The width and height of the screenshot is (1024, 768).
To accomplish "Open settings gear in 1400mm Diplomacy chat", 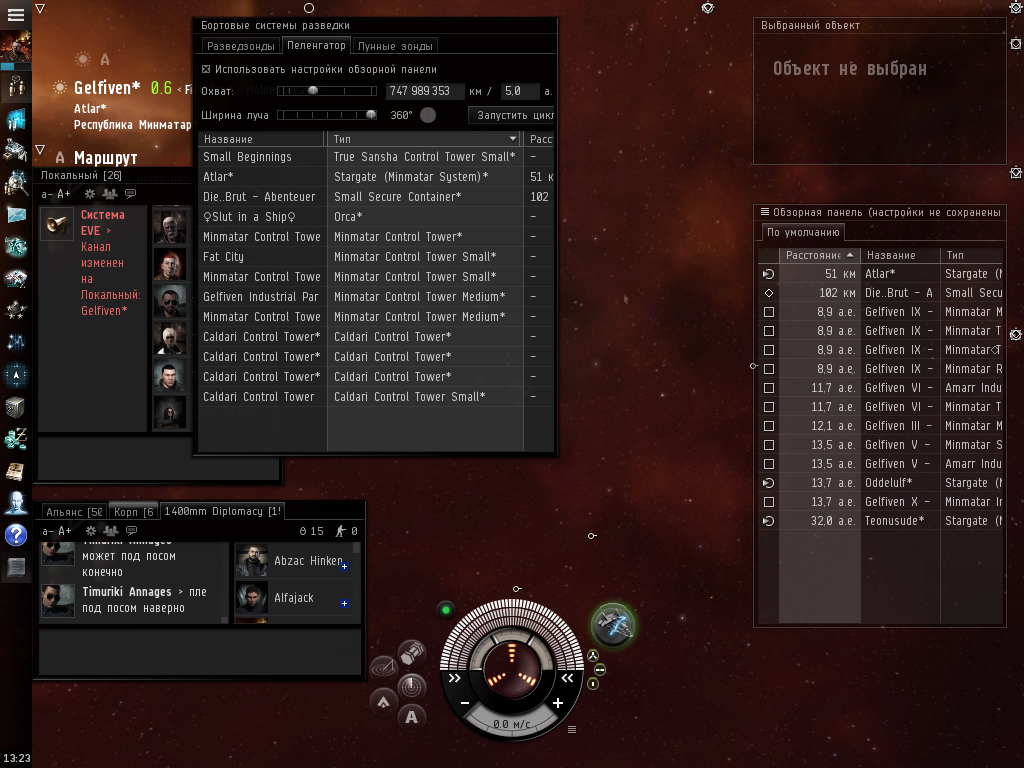I will coord(91,531).
